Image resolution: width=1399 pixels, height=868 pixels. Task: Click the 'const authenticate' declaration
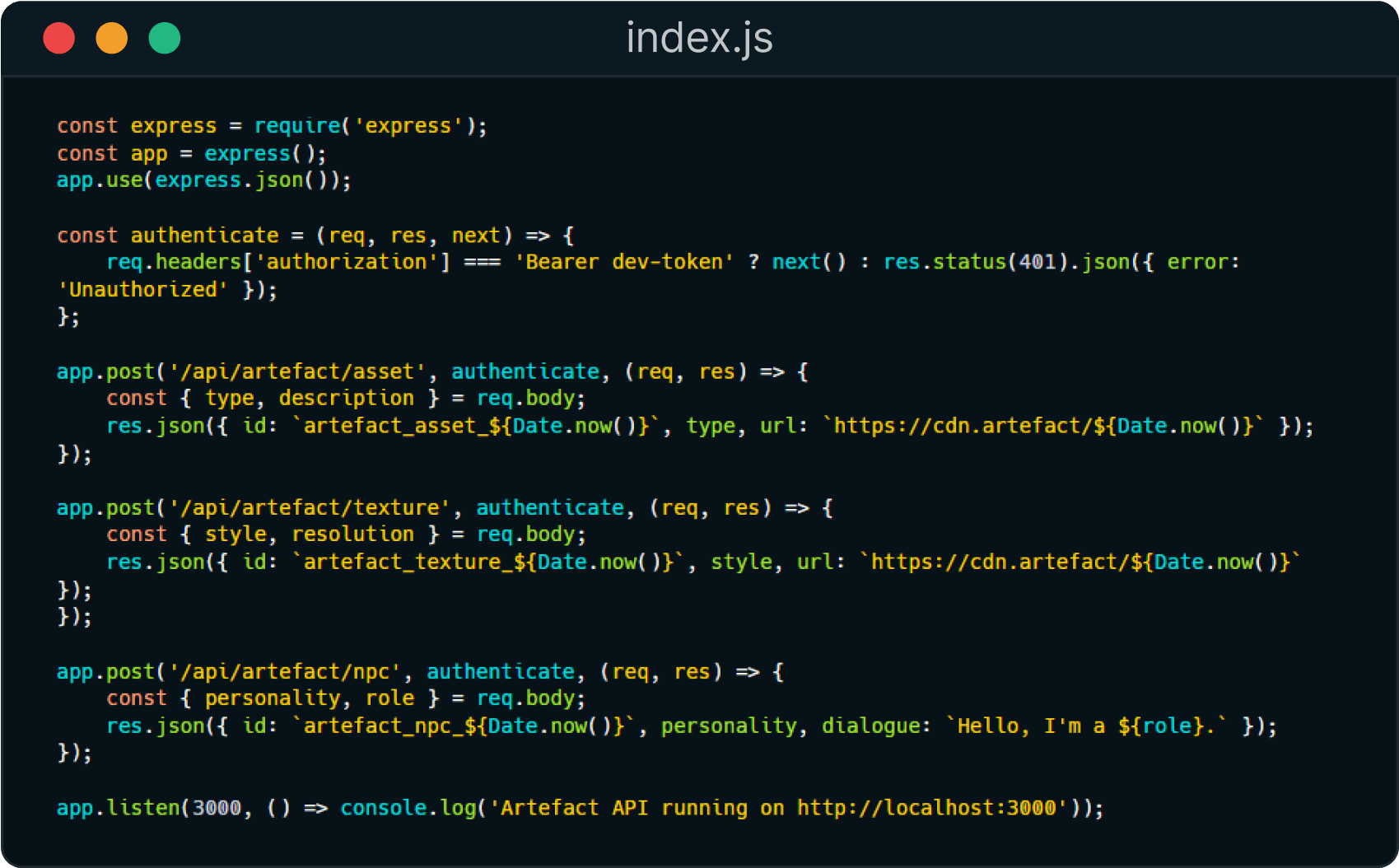pos(168,236)
